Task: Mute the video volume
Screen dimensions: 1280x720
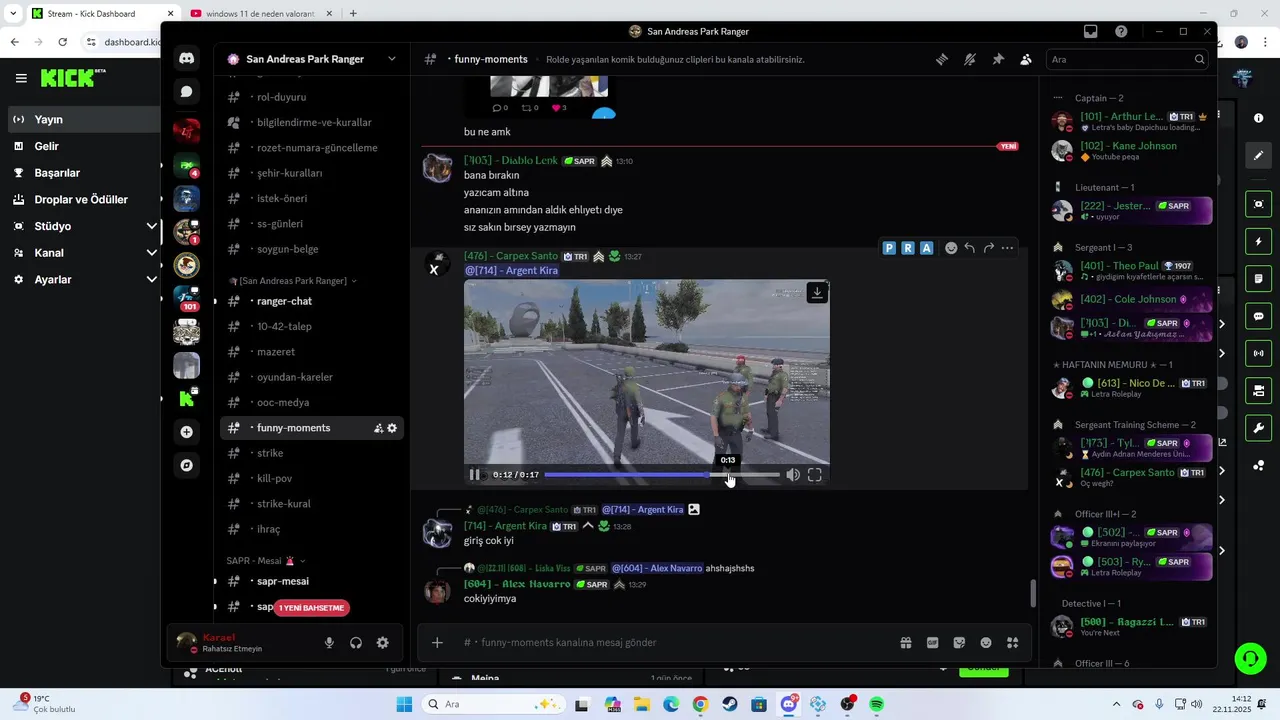Action: coord(792,475)
